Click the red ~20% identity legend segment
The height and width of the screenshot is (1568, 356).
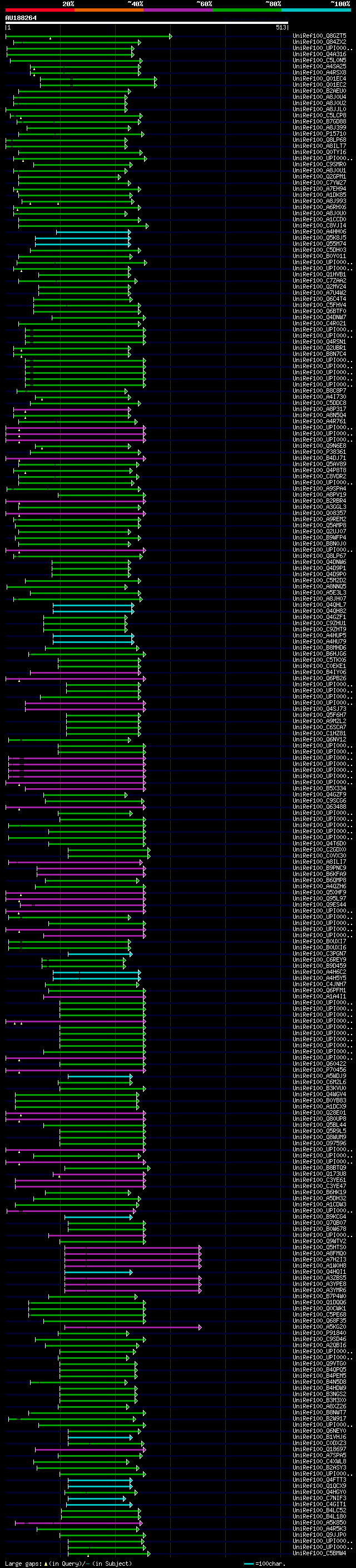[39, 11]
